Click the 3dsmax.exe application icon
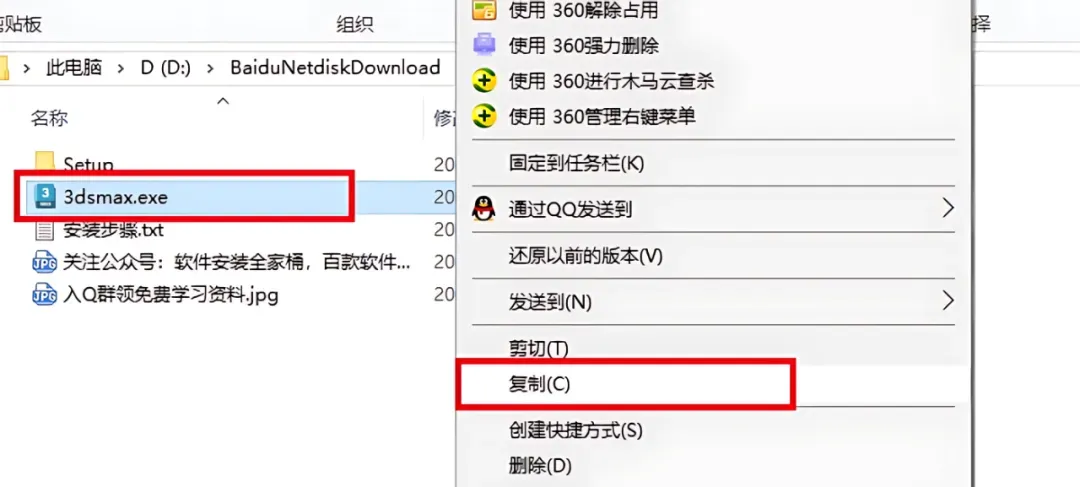This screenshot has height=487, width=1080. (x=45, y=197)
